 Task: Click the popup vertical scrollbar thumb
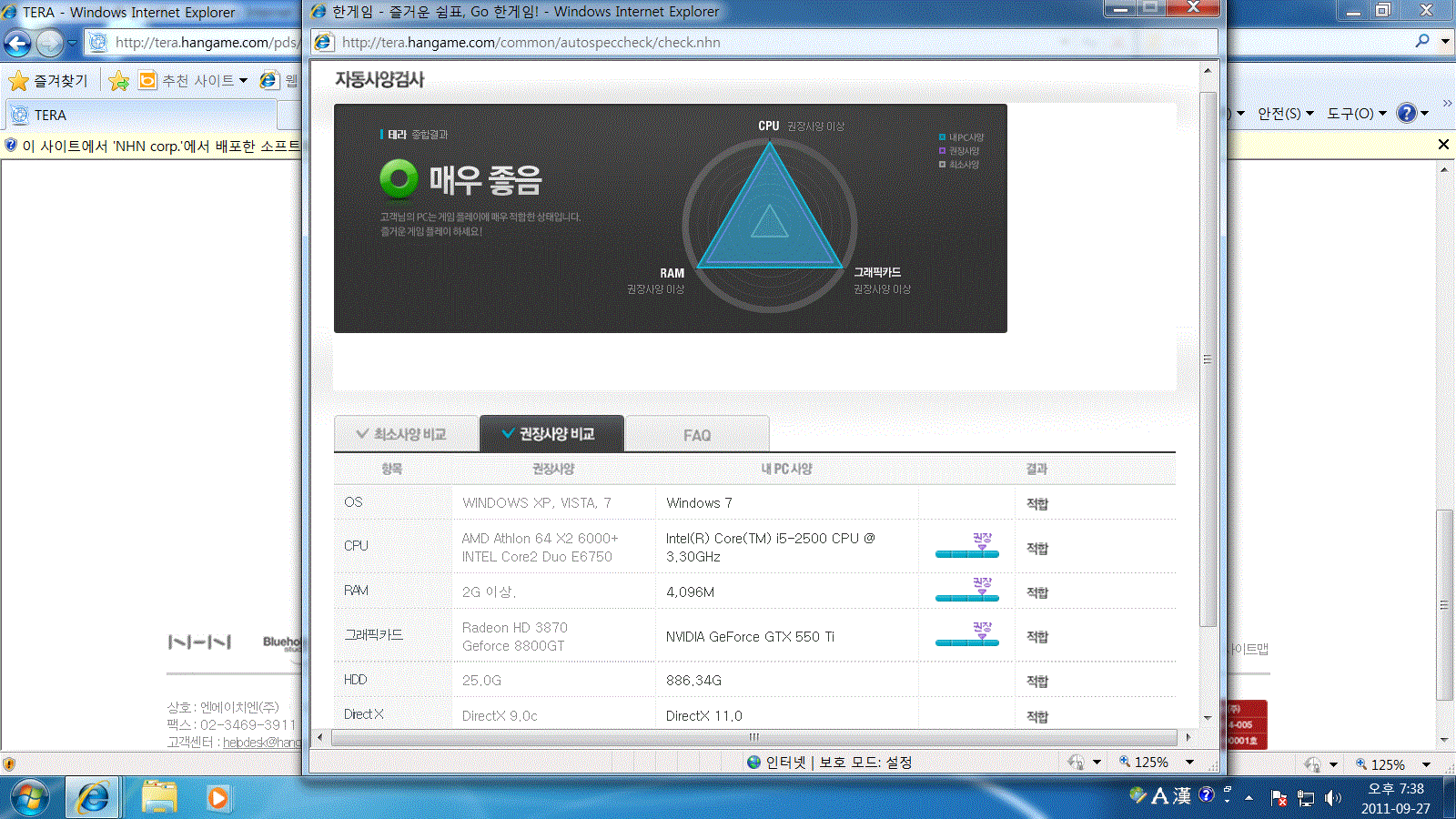[x=1208, y=359]
